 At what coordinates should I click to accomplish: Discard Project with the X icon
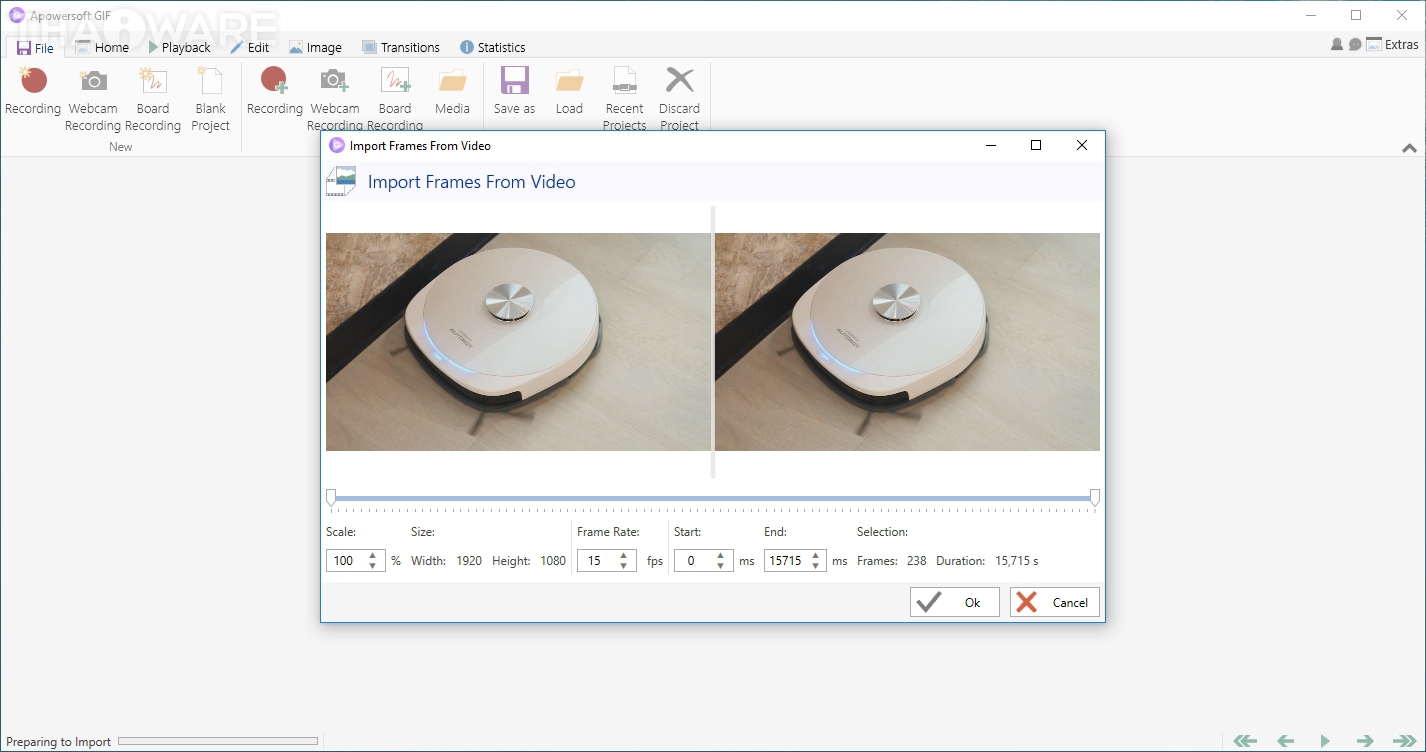[680, 99]
